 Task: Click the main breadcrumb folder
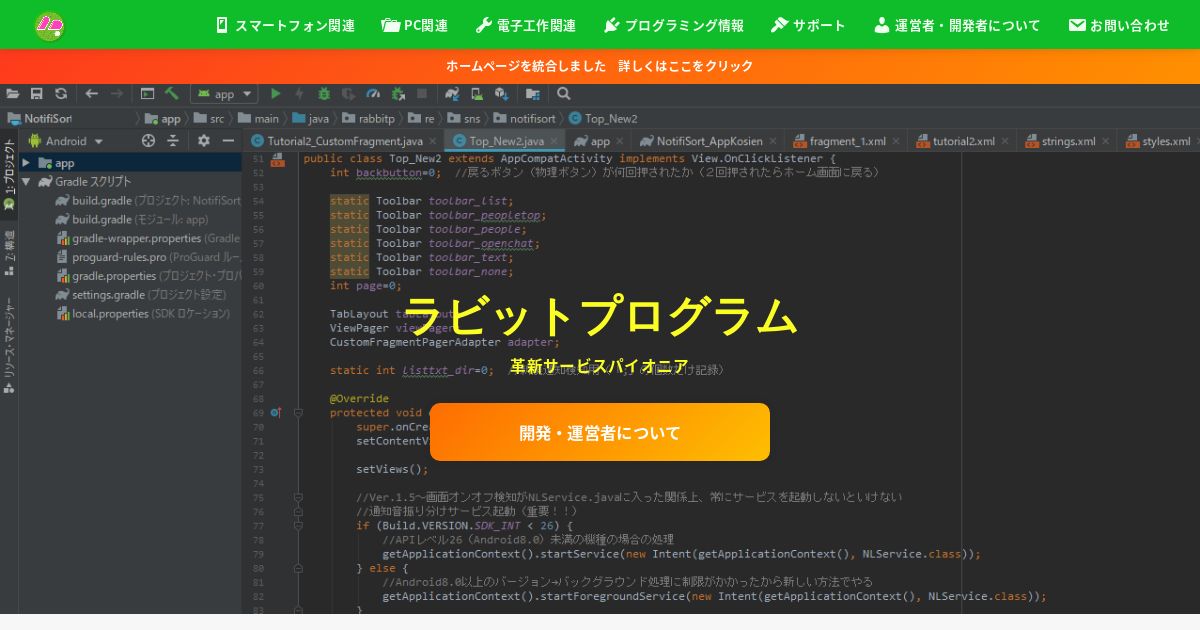click(x=258, y=118)
